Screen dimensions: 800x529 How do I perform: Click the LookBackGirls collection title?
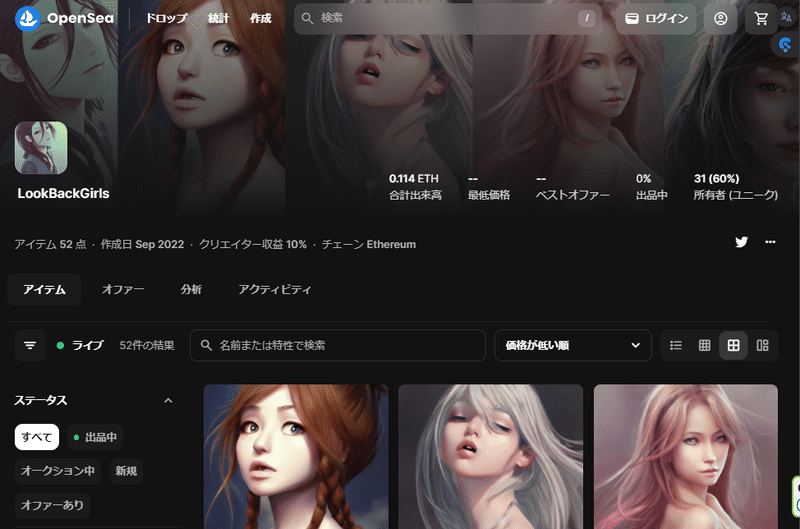(63, 193)
